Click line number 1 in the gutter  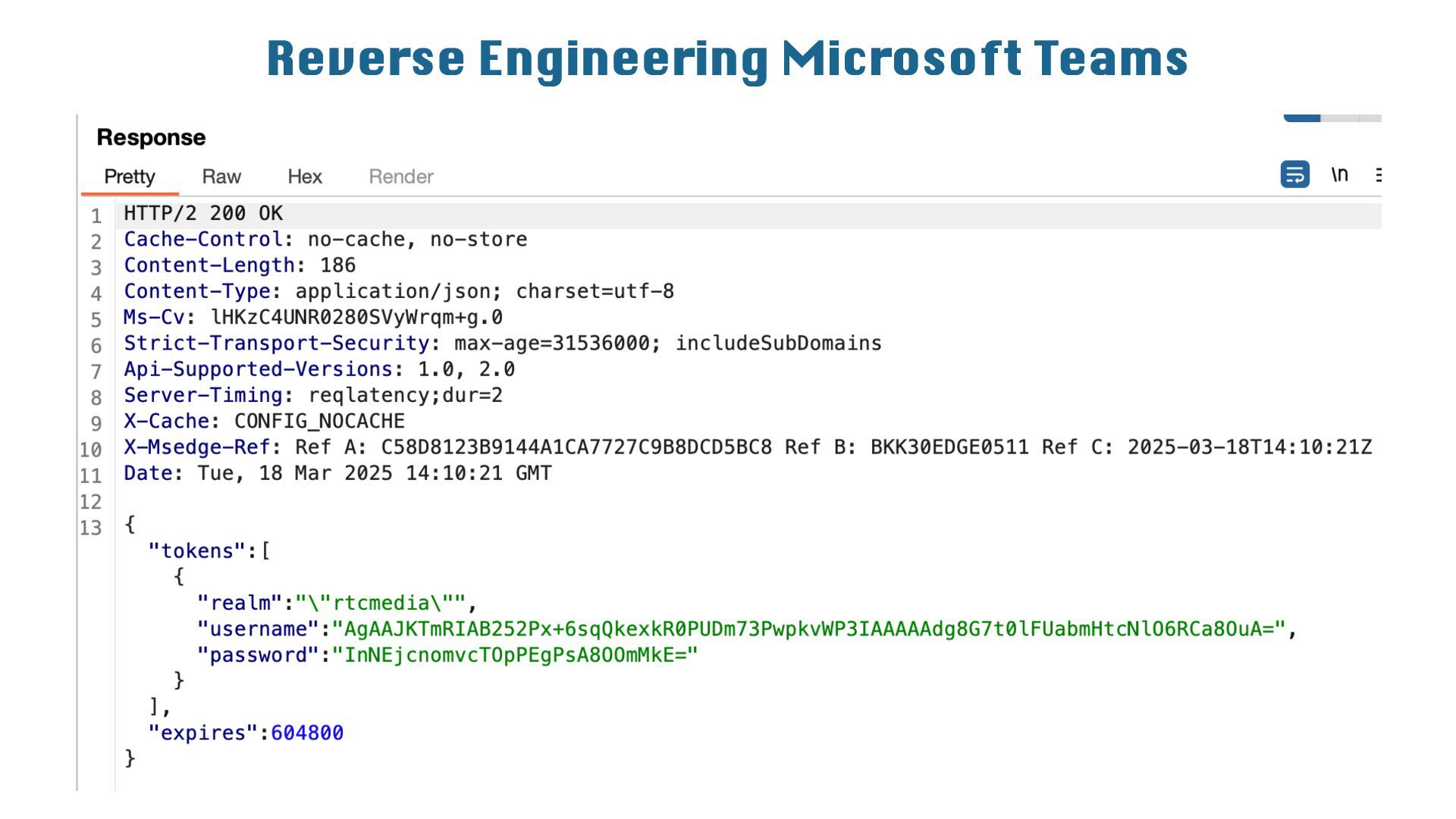pos(96,216)
